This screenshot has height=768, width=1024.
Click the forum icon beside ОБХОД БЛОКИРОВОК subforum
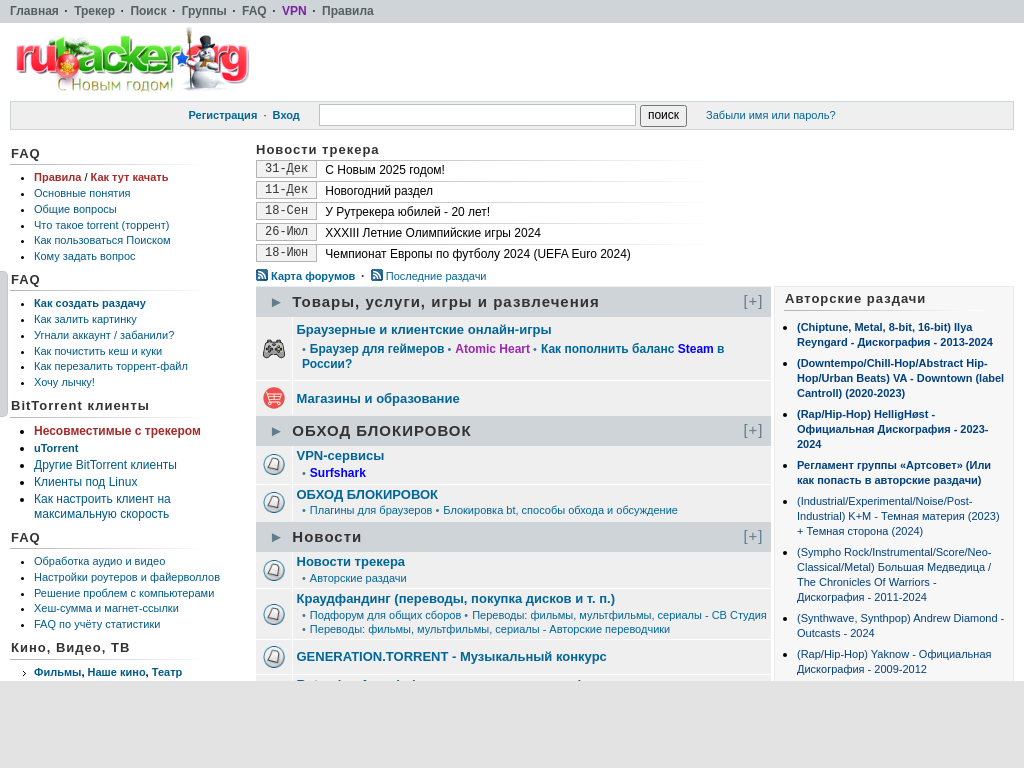point(274,502)
